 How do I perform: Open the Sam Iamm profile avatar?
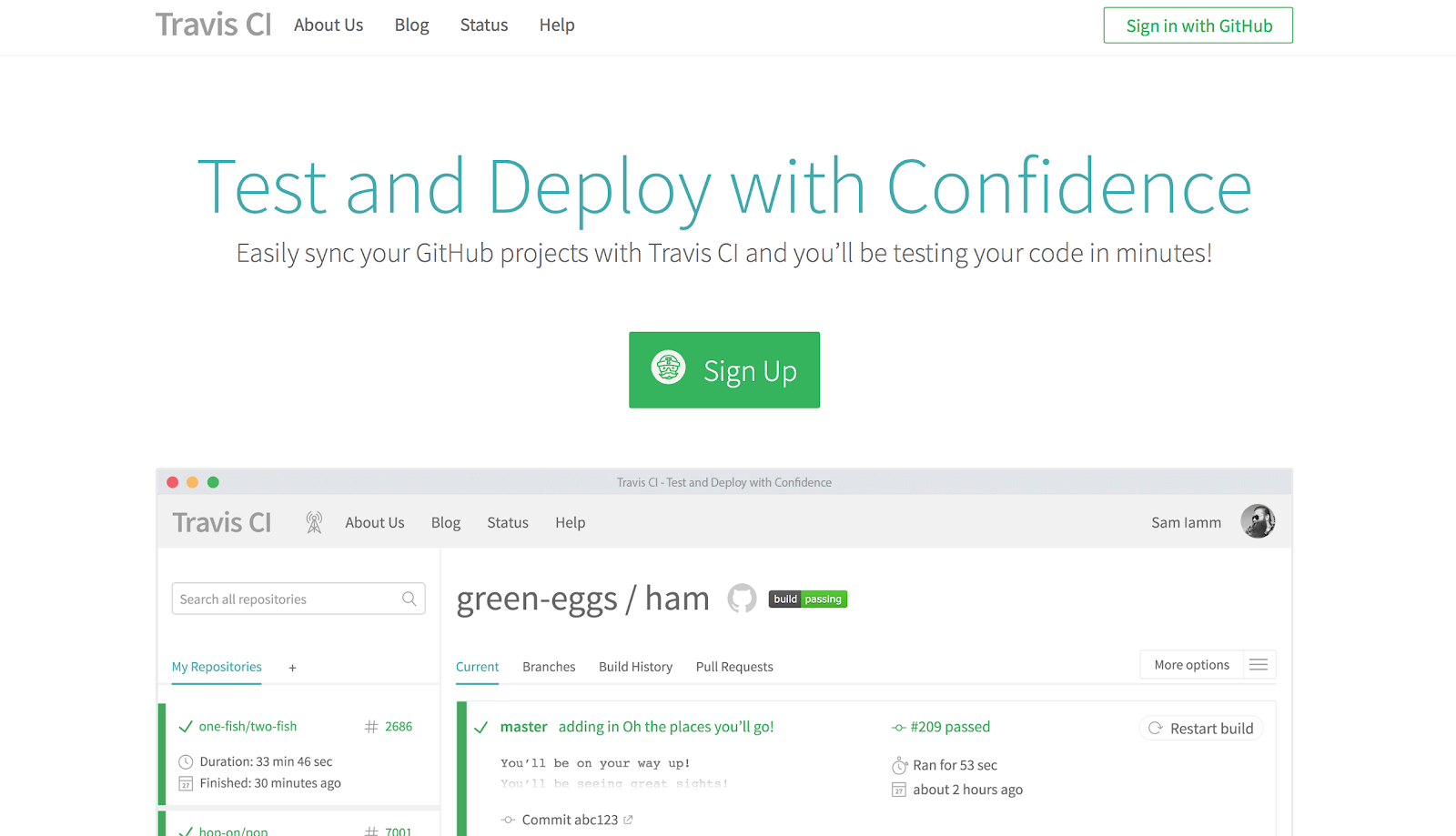click(1258, 521)
